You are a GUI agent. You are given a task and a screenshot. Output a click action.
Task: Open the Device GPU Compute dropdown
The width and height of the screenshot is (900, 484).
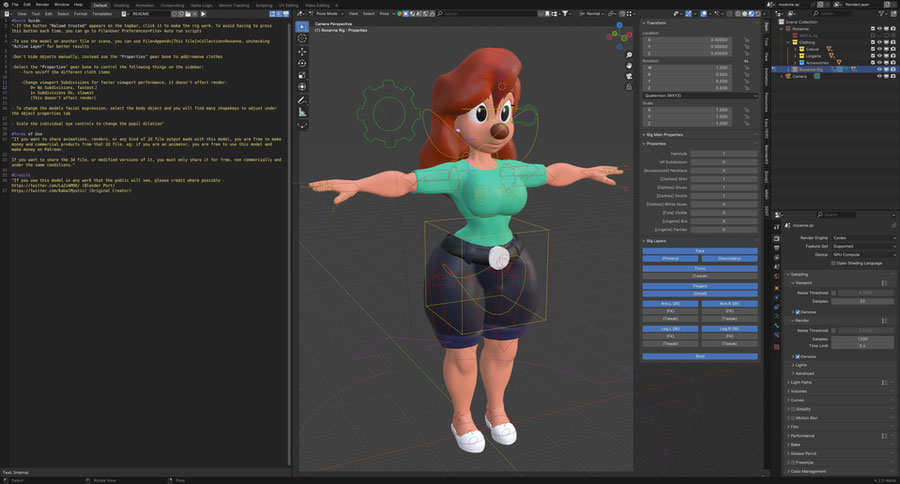864,254
